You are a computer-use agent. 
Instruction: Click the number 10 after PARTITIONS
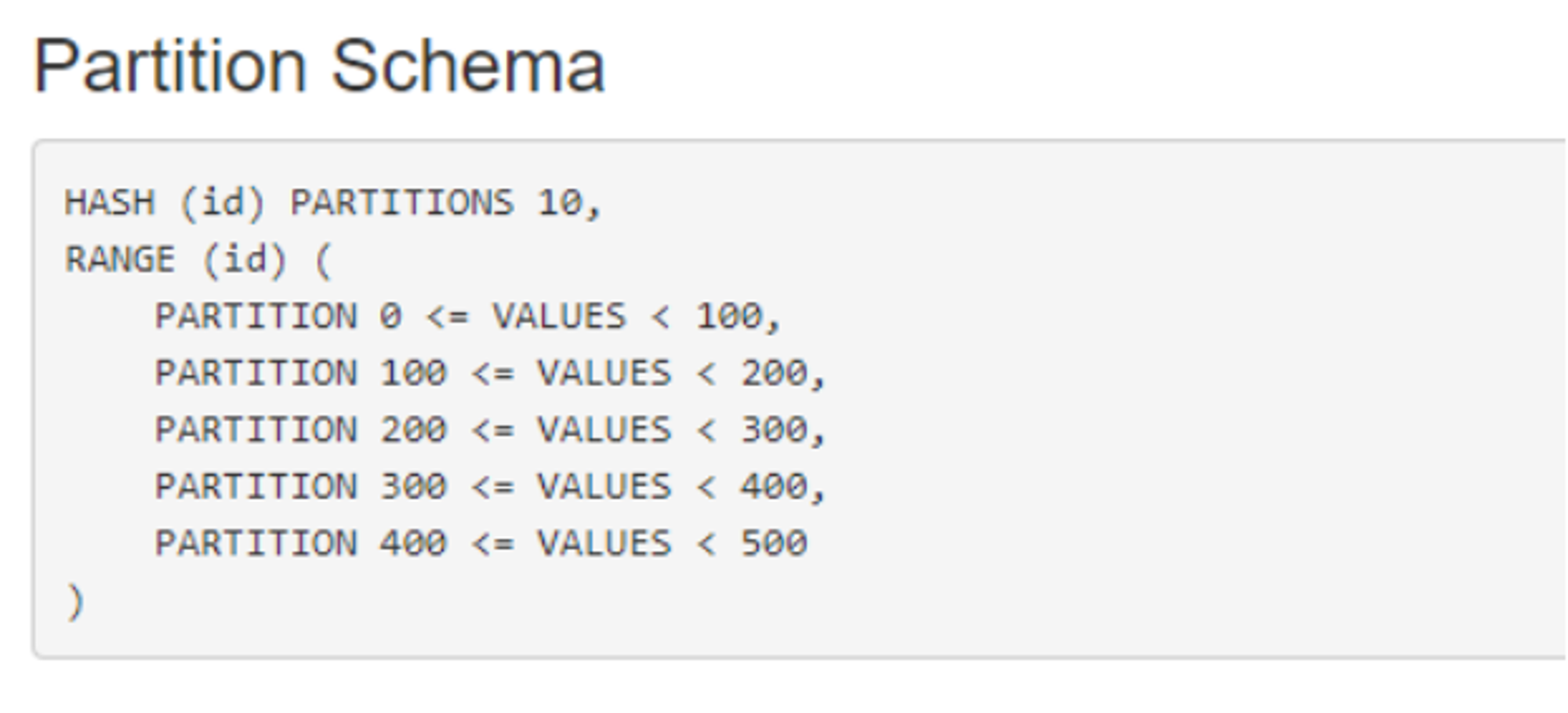pyautogui.click(x=561, y=203)
